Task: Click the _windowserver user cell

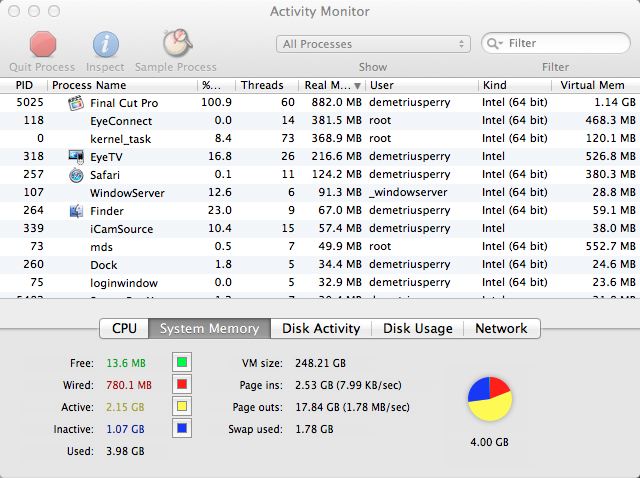Action: click(408, 192)
